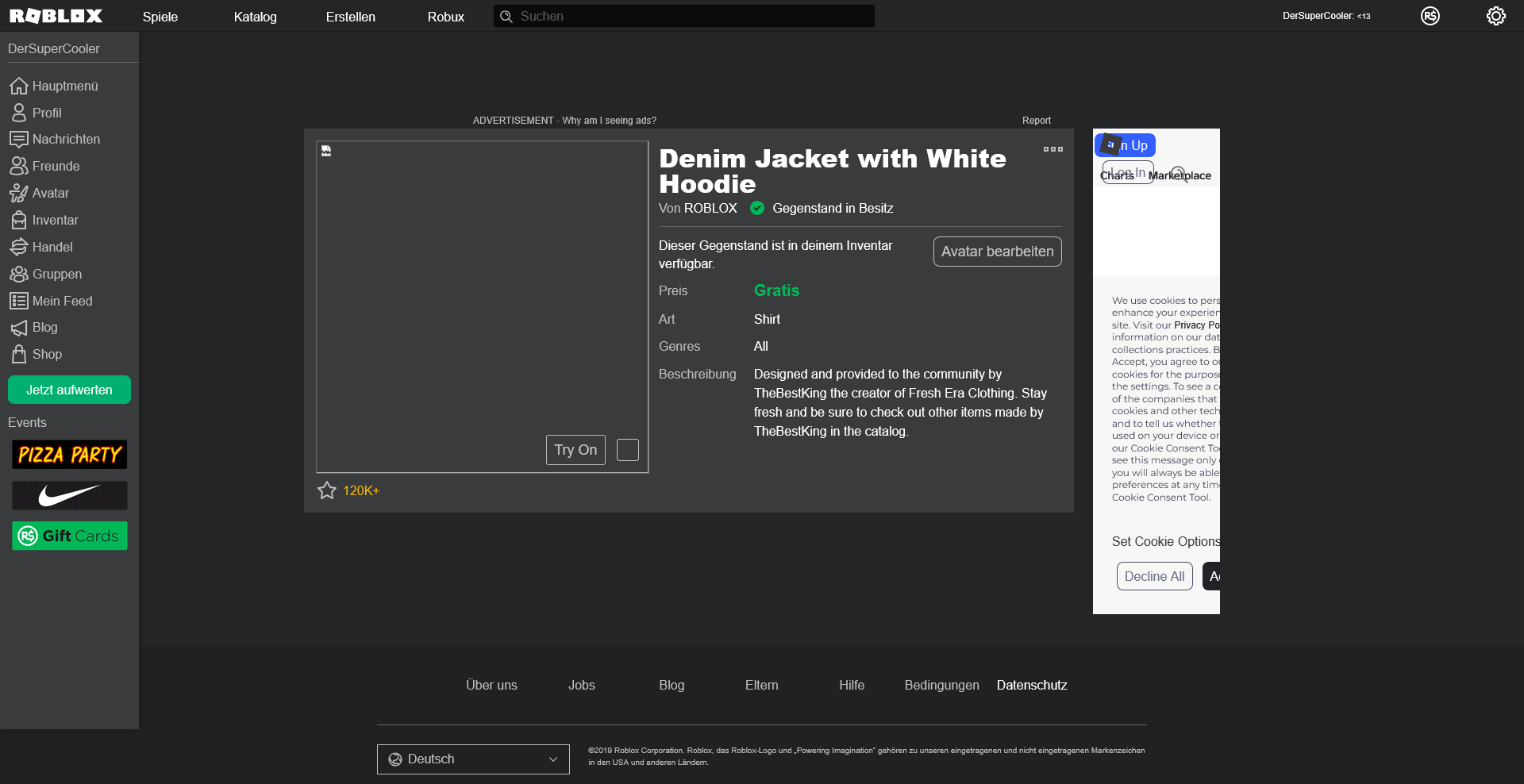Click the Robux currency icon in header
This screenshot has height=784, width=1524.
[1430, 16]
